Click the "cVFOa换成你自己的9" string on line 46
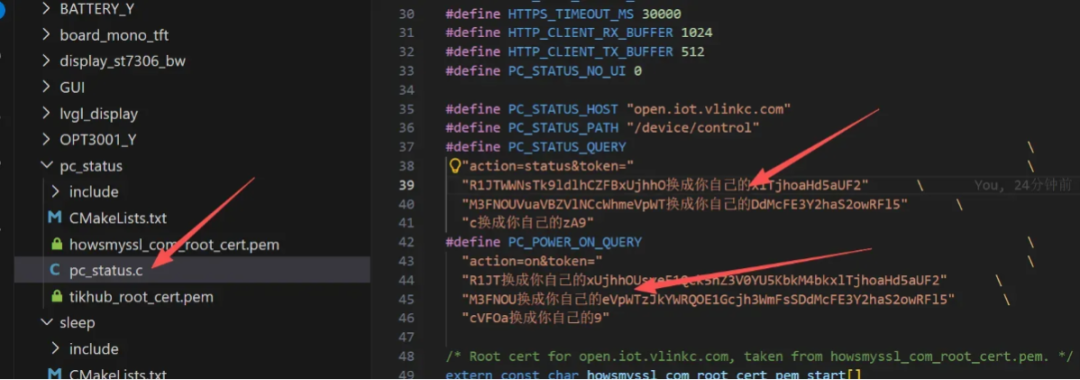Viewport: 1080px width, 380px height. coord(536,318)
